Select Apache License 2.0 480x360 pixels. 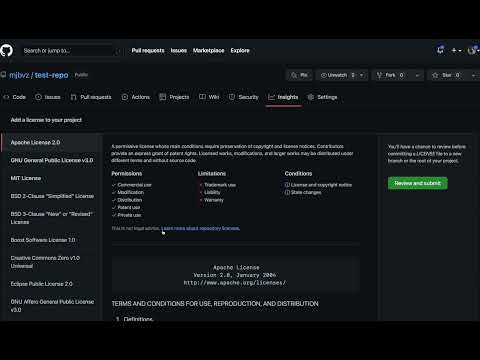click(52, 142)
